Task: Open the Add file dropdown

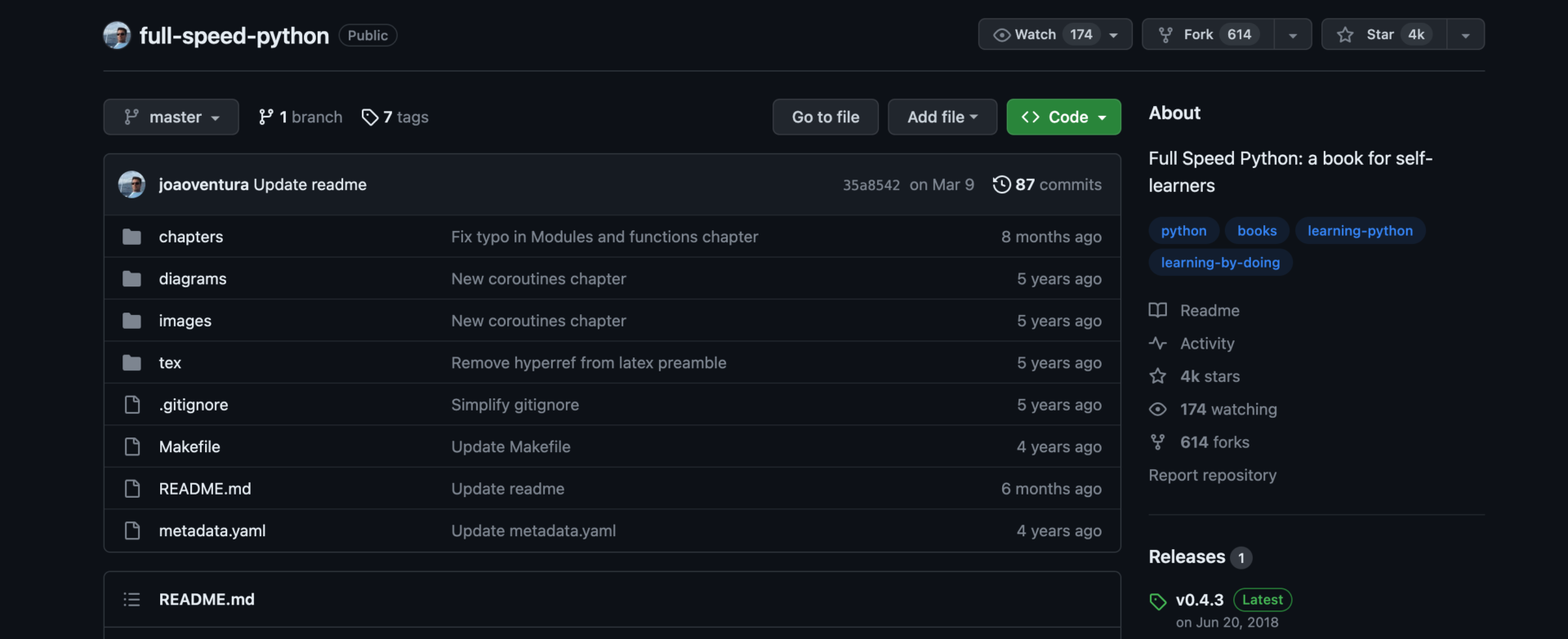Action: pyautogui.click(x=942, y=117)
